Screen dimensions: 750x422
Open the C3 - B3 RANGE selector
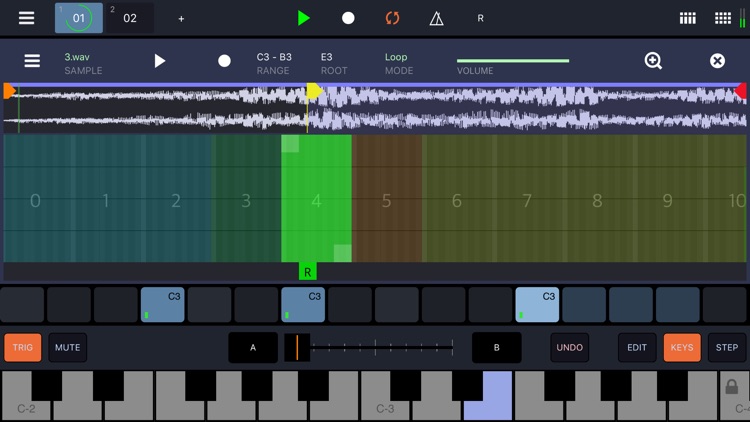pyautogui.click(x=274, y=63)
